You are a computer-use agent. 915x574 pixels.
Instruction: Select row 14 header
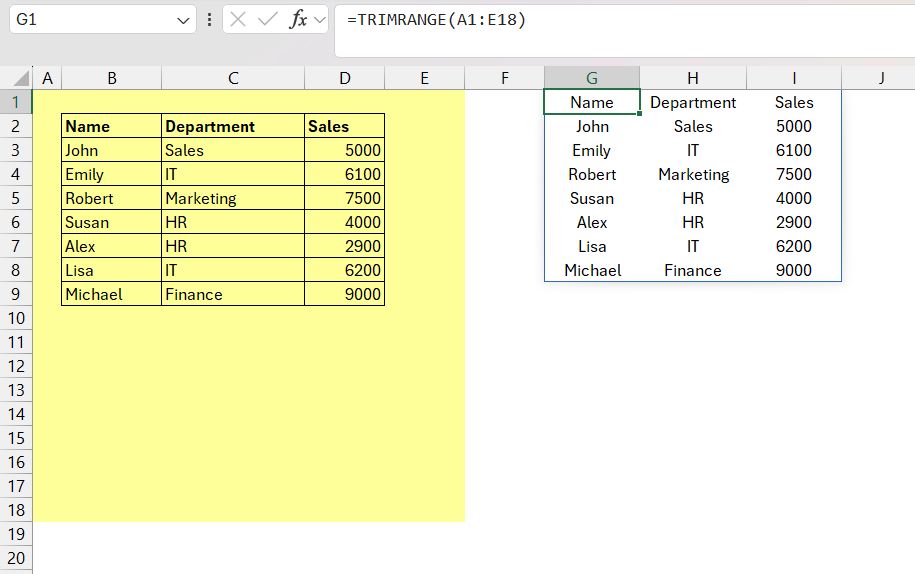(16, 414)
